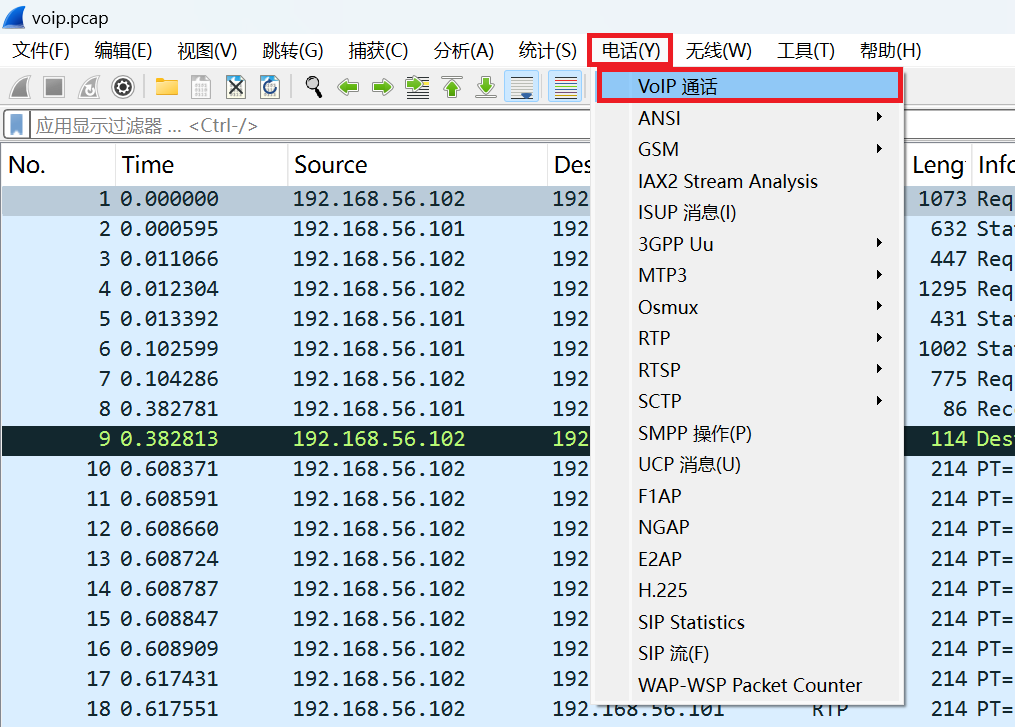The width and height of the screenshot is (1015, 727).
Task: Choose ISUP 消息(I) entry
Action: 749,212
